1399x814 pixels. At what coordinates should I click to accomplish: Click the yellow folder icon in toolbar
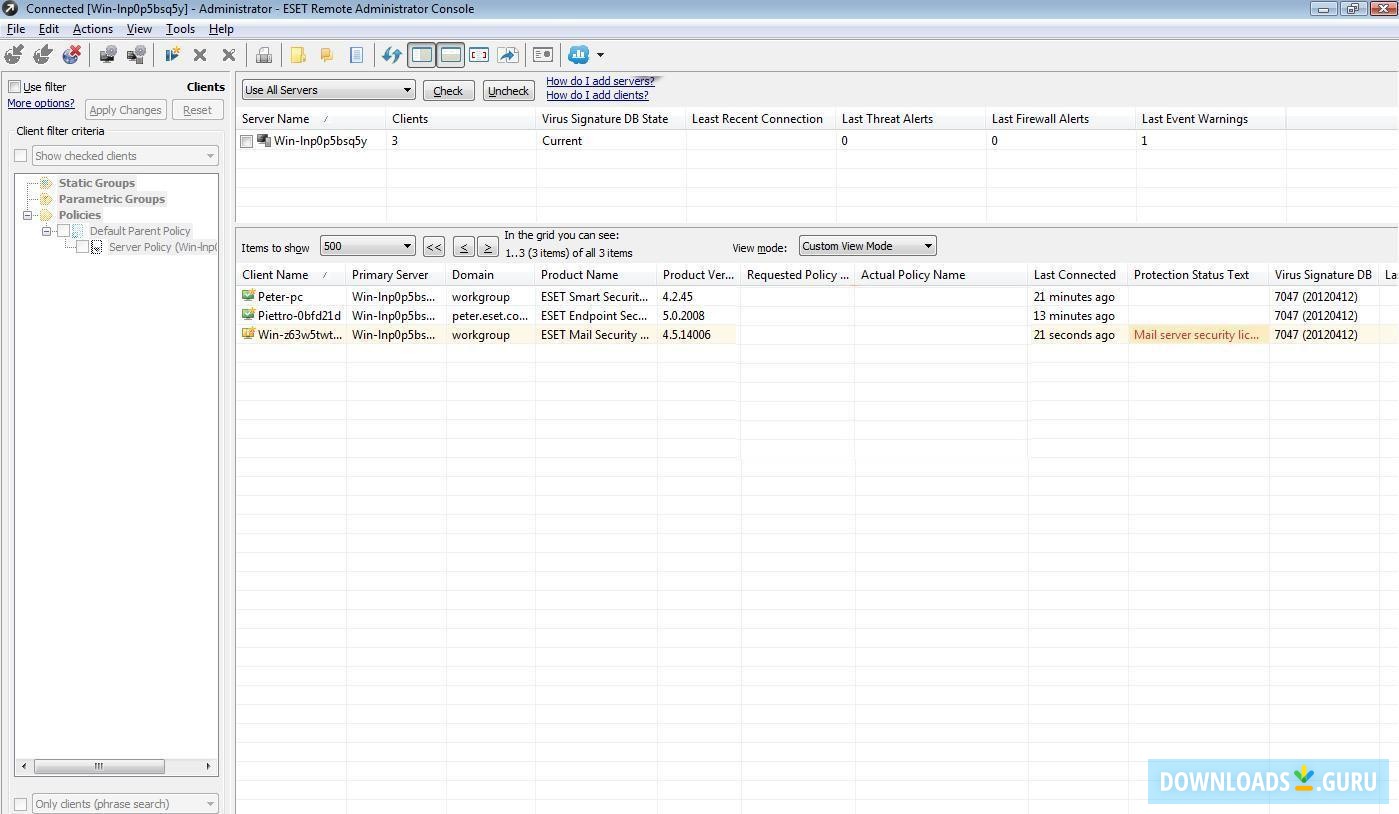click(x=298, y=55)
